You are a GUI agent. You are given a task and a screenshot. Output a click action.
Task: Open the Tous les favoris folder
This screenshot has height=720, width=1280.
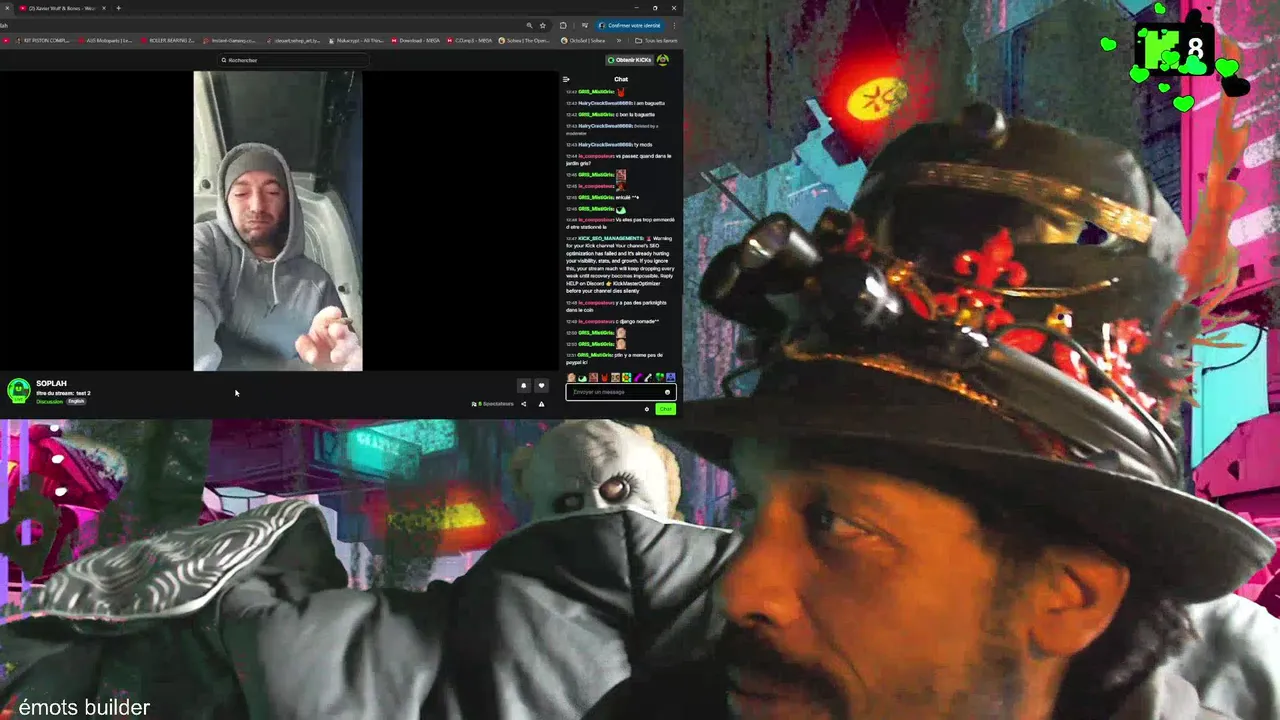point(656,40)
